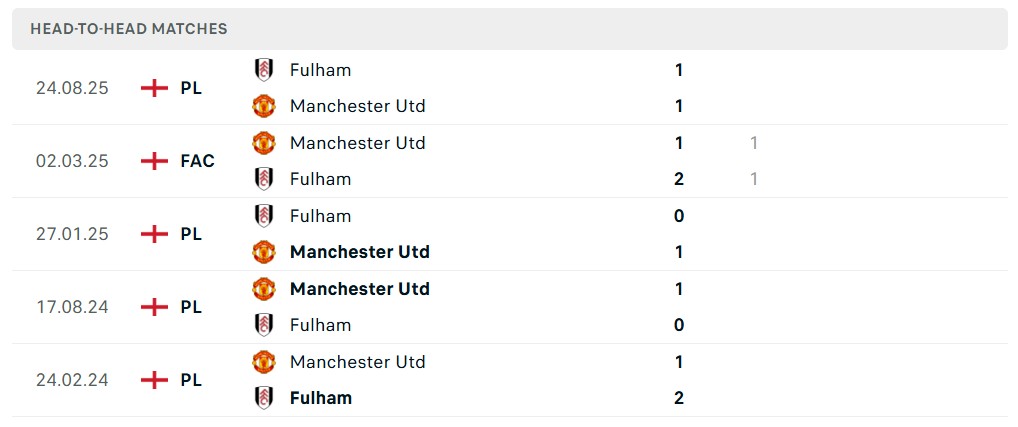The height and width of the screenshot is (427, 1018).
Task: Click Manchester Utd crest in 24.08.25 match
Action: [x=264, y=106]
